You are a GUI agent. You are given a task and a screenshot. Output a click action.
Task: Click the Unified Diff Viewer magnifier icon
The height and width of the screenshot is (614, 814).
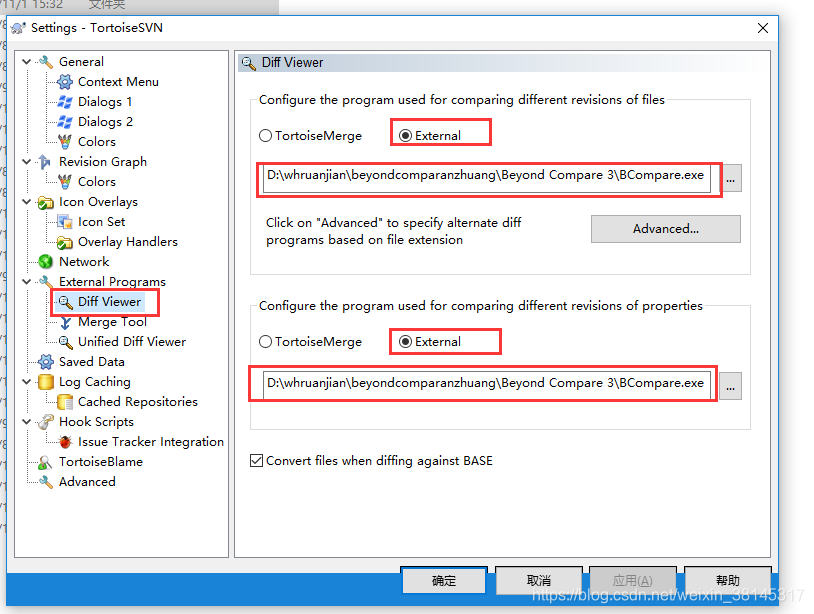click(65, 342)
